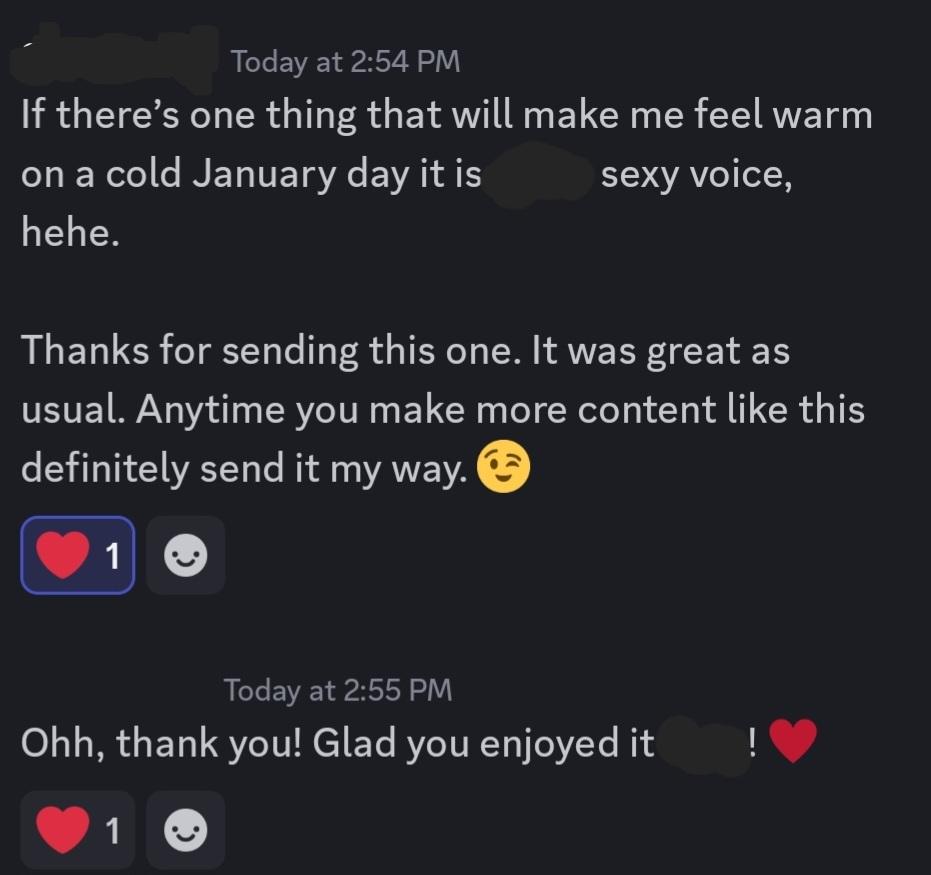Image resolution: width=931 pixels, height=875 pixels.
Task: Click the reaction count "1" under the second reply
Action: (x=112, y=830)
